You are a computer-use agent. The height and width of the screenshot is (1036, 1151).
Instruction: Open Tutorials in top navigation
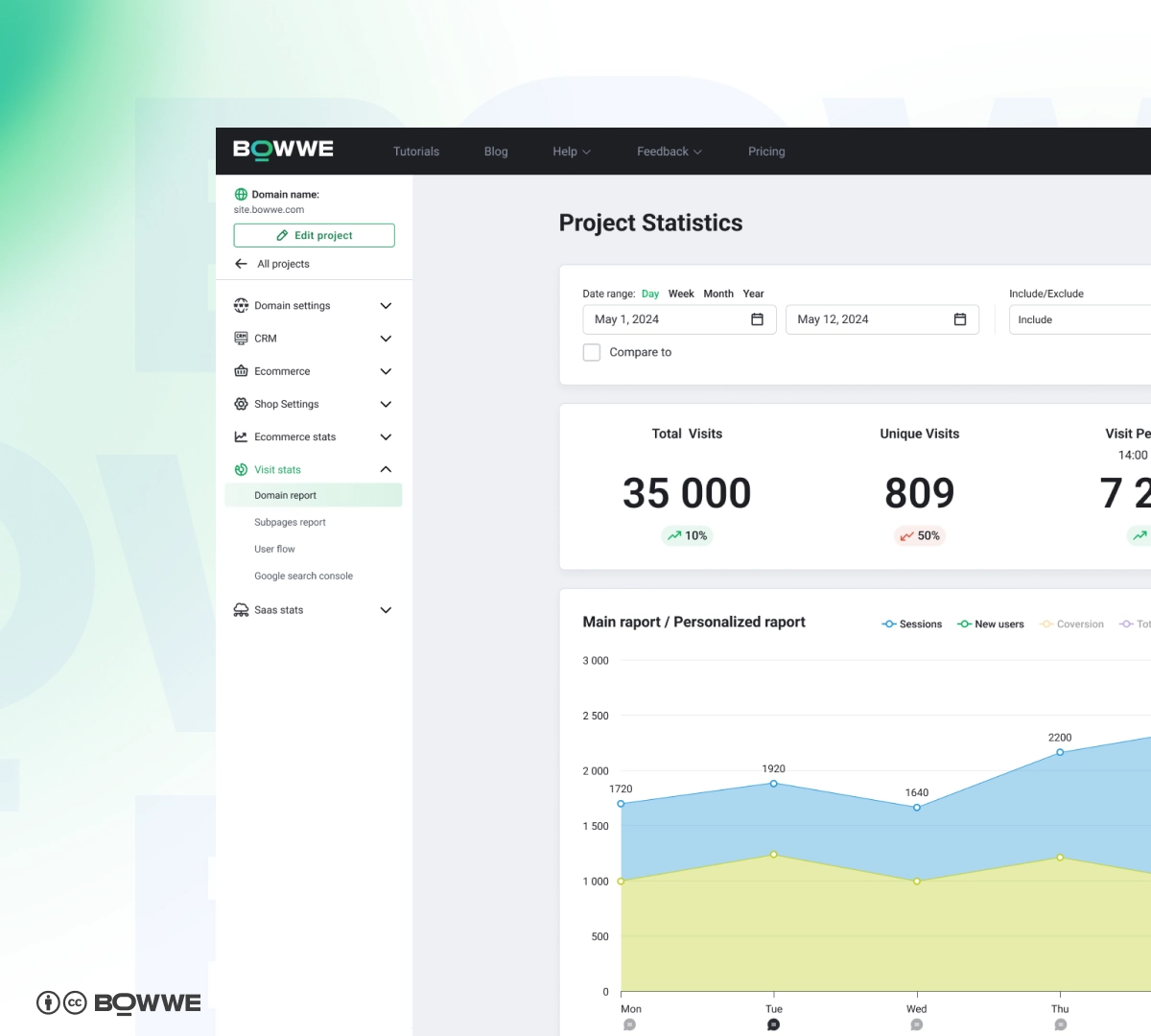(416, 152)
